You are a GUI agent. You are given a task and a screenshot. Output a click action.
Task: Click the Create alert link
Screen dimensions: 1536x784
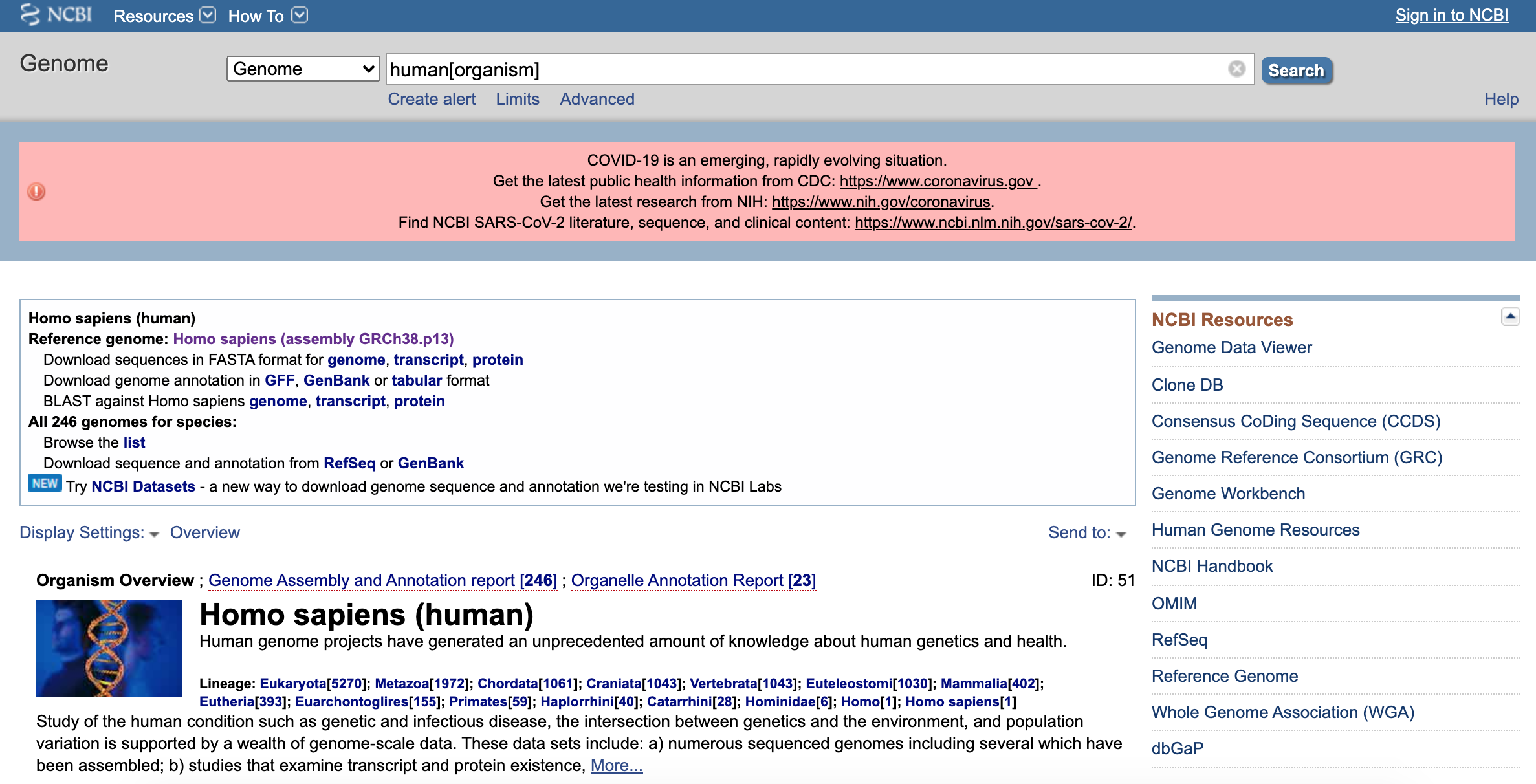point(432,99)
